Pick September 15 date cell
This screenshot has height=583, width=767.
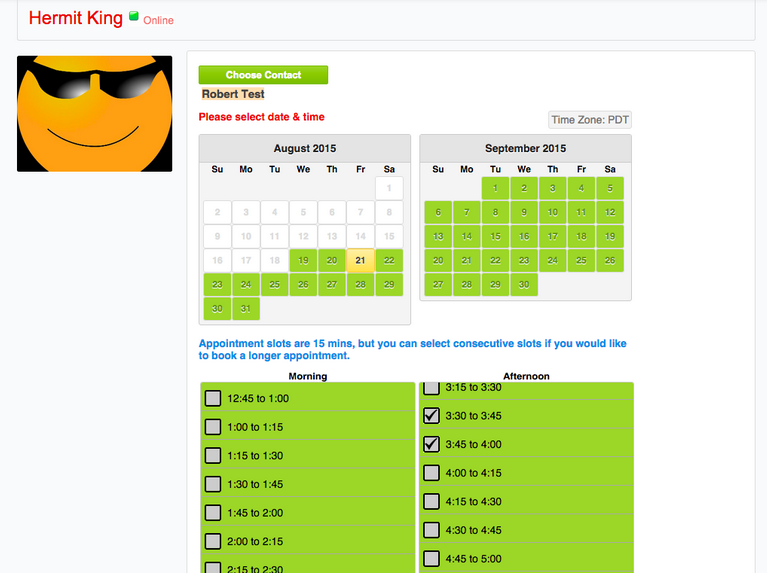pos(495,236)
